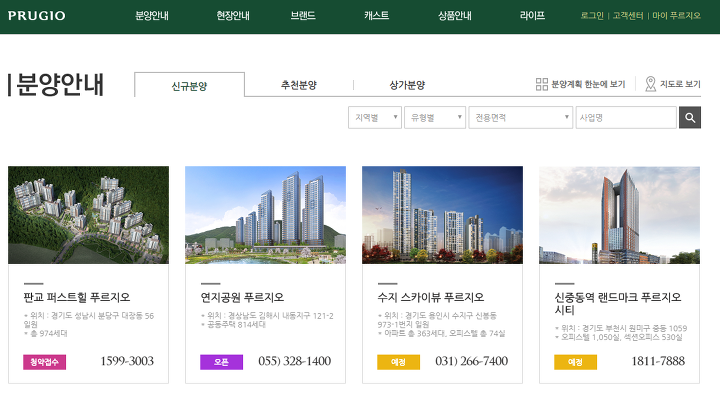720x393 pixels.
Task: Click the 수지 스카이뷰 푸르지오 title
Action: pyautogui.click(x=431, y=298)
